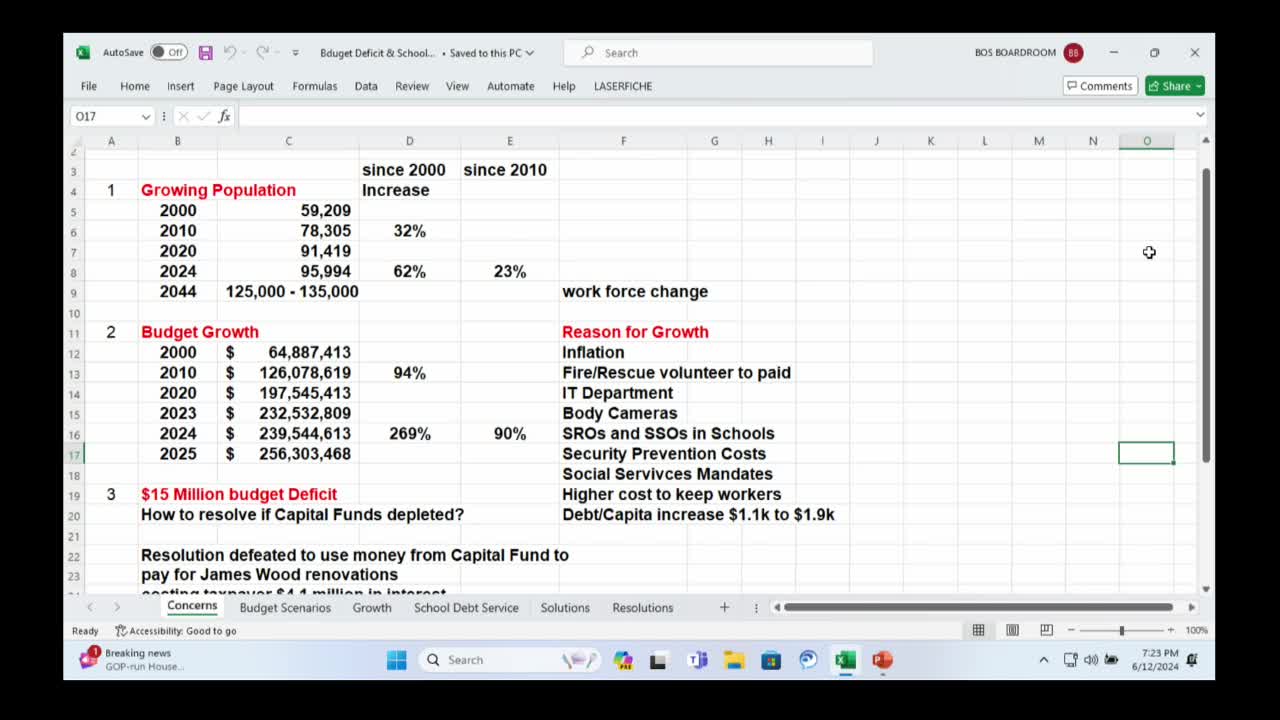
Task: Add a new sheet with plus icon
Action: click(724, 607)
